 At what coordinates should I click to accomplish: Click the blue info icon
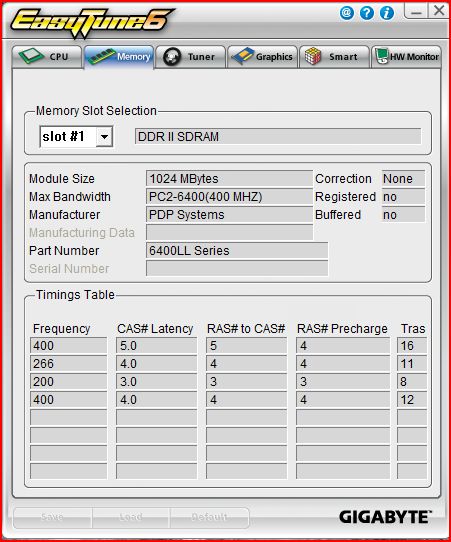[387, 13]
